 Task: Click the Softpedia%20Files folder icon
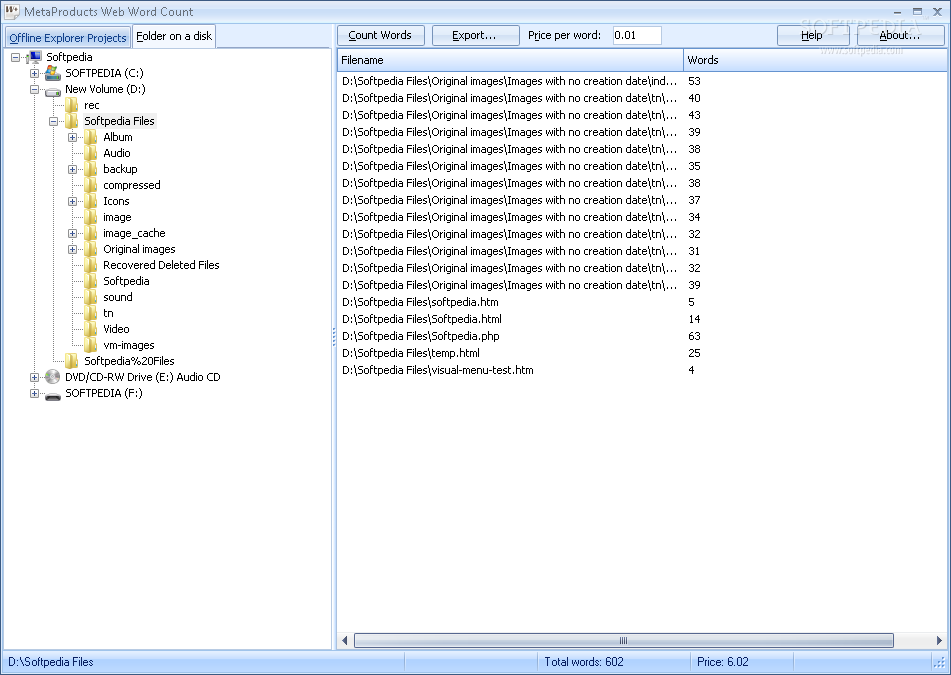pos(72,361)
